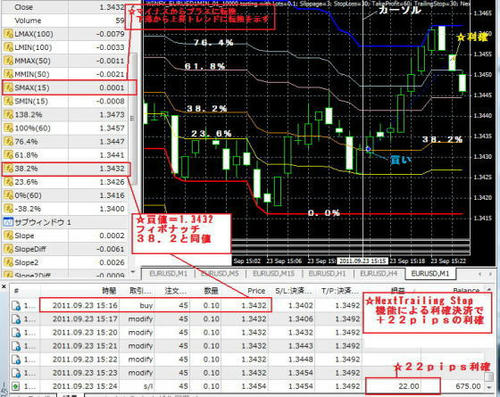This screenshot has height=397, width=500.
Task: Click order icon of the 15:20 modify row
Action: click(16, 333)
